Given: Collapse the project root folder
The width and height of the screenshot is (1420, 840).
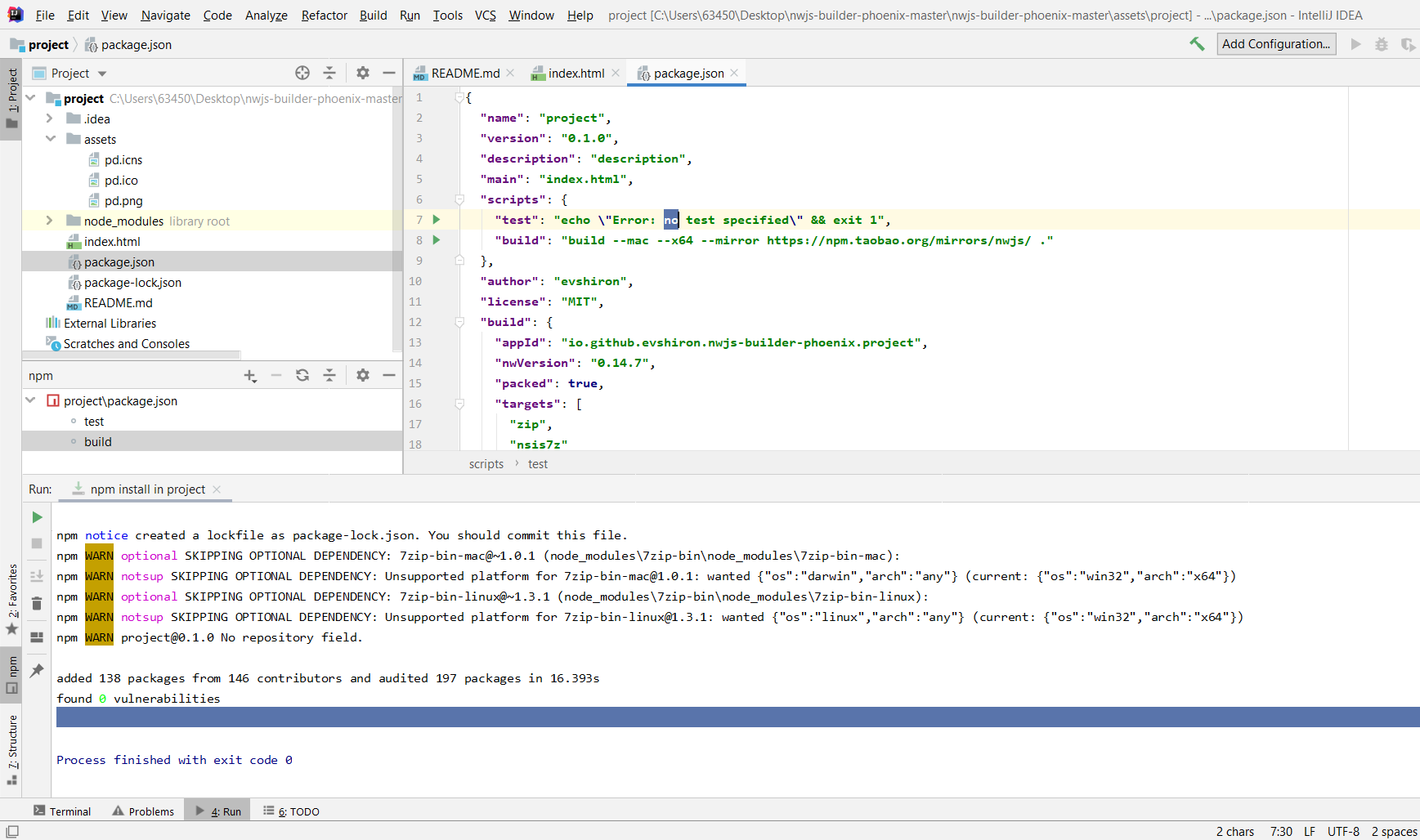Looking at the screenshot, I should 31,98.
